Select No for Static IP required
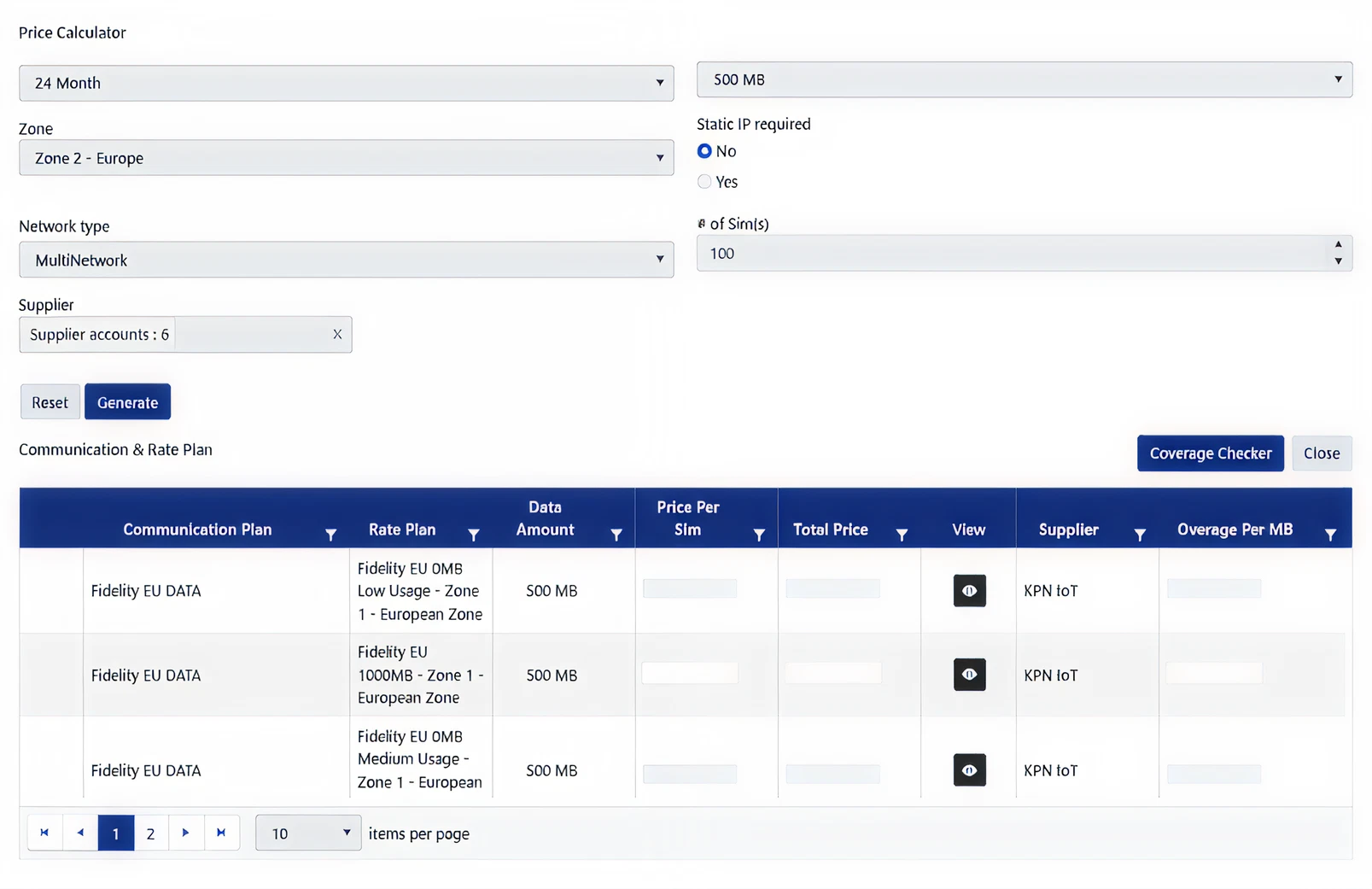 pyautogui.click(x=704, y=151)
